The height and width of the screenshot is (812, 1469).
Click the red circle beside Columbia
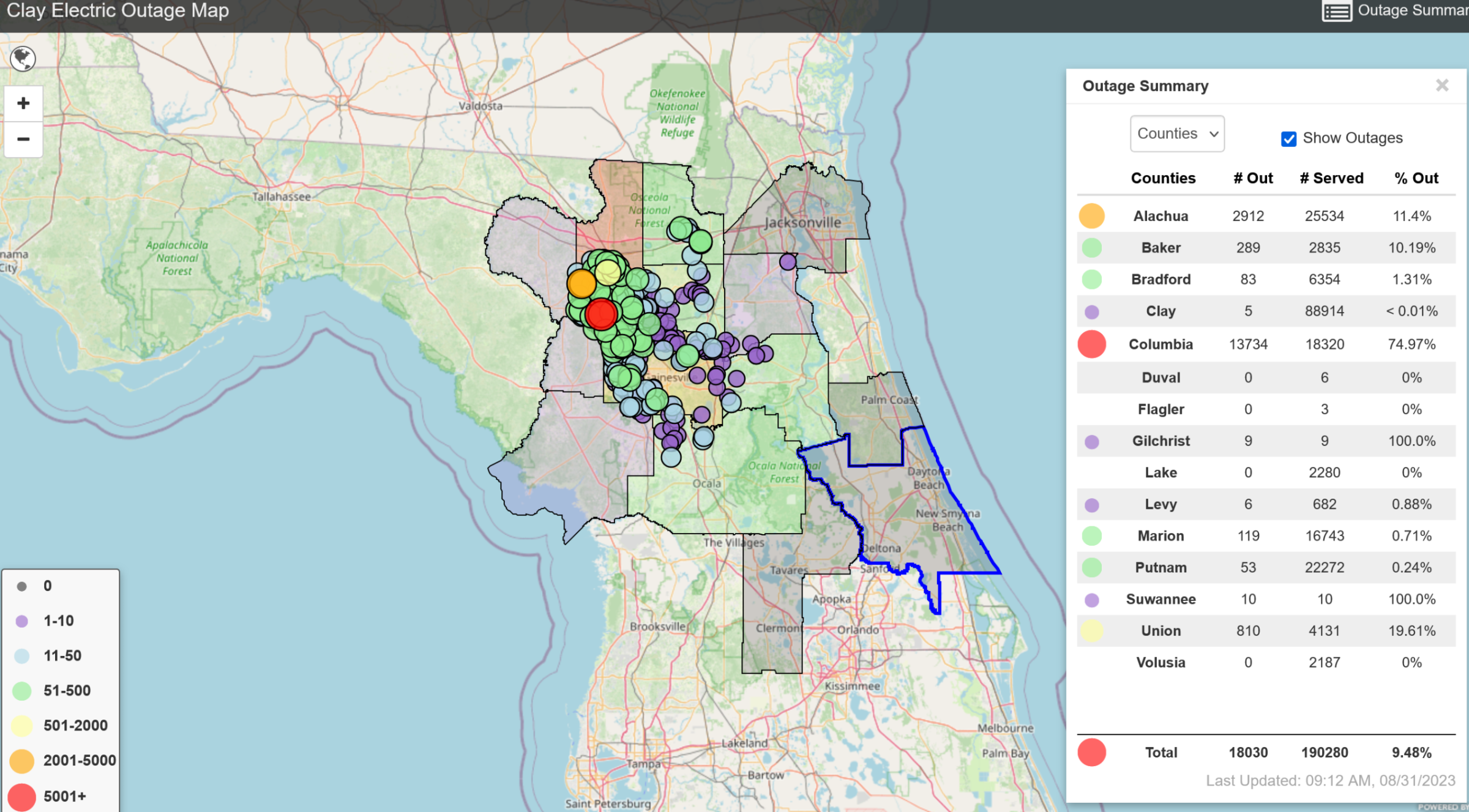click(x=1091, y=344)
